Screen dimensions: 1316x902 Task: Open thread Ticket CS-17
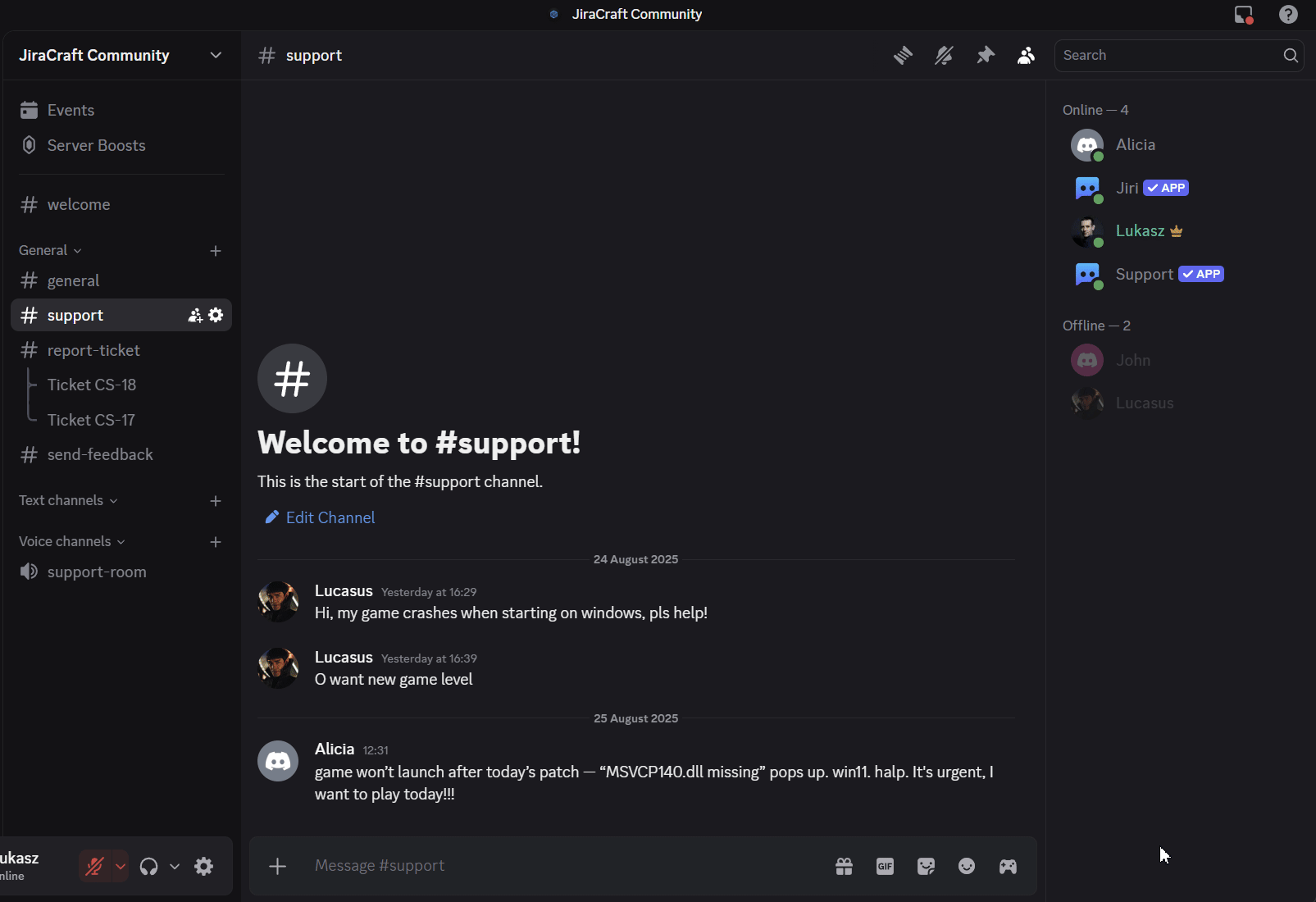coord(91,420)
